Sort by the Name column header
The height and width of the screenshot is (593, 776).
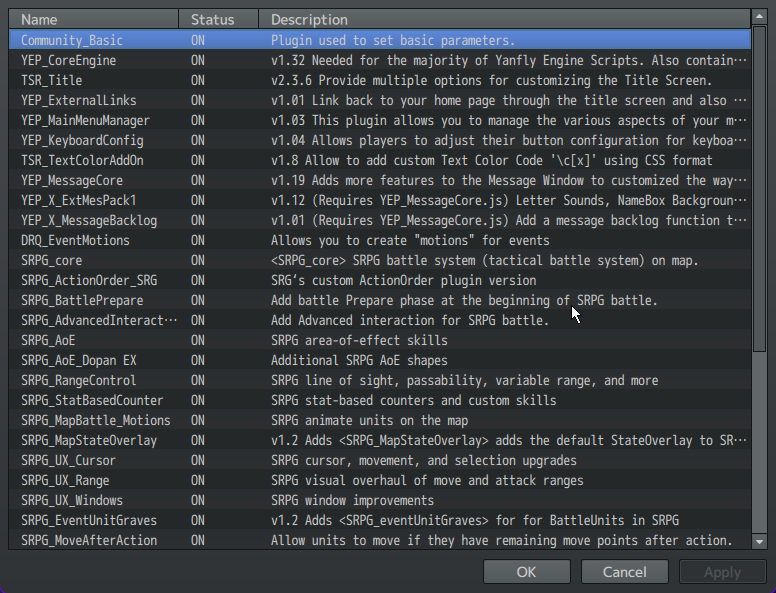94,19
